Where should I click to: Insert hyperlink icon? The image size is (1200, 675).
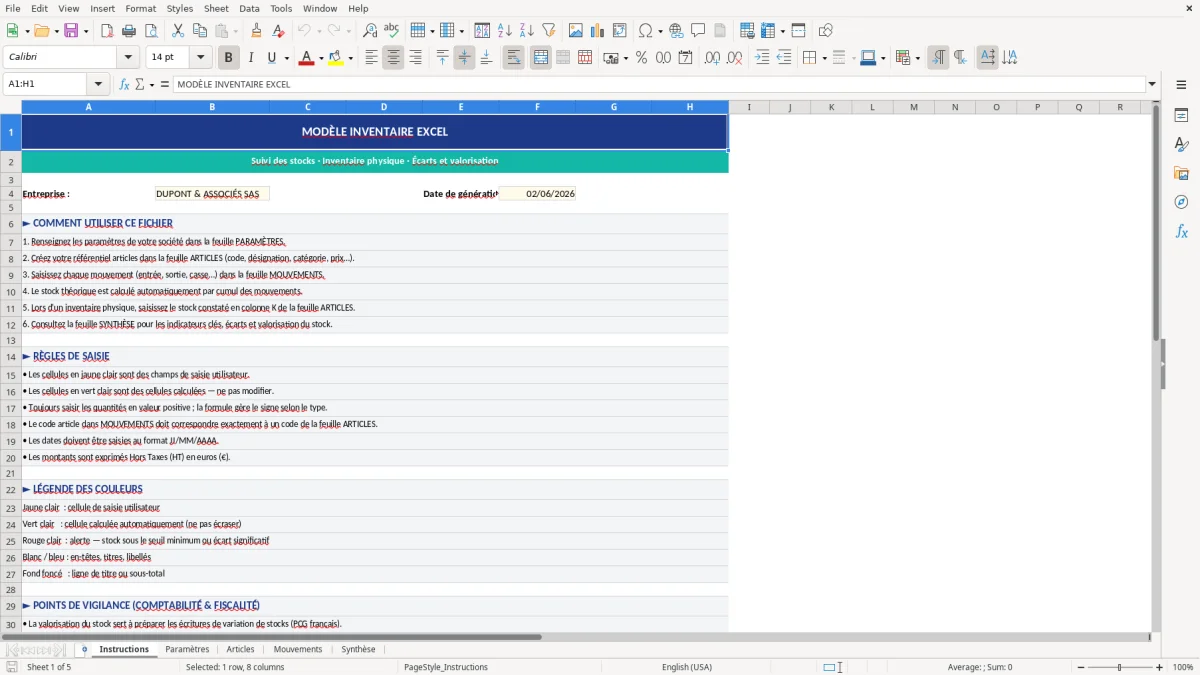click(676, 31)
